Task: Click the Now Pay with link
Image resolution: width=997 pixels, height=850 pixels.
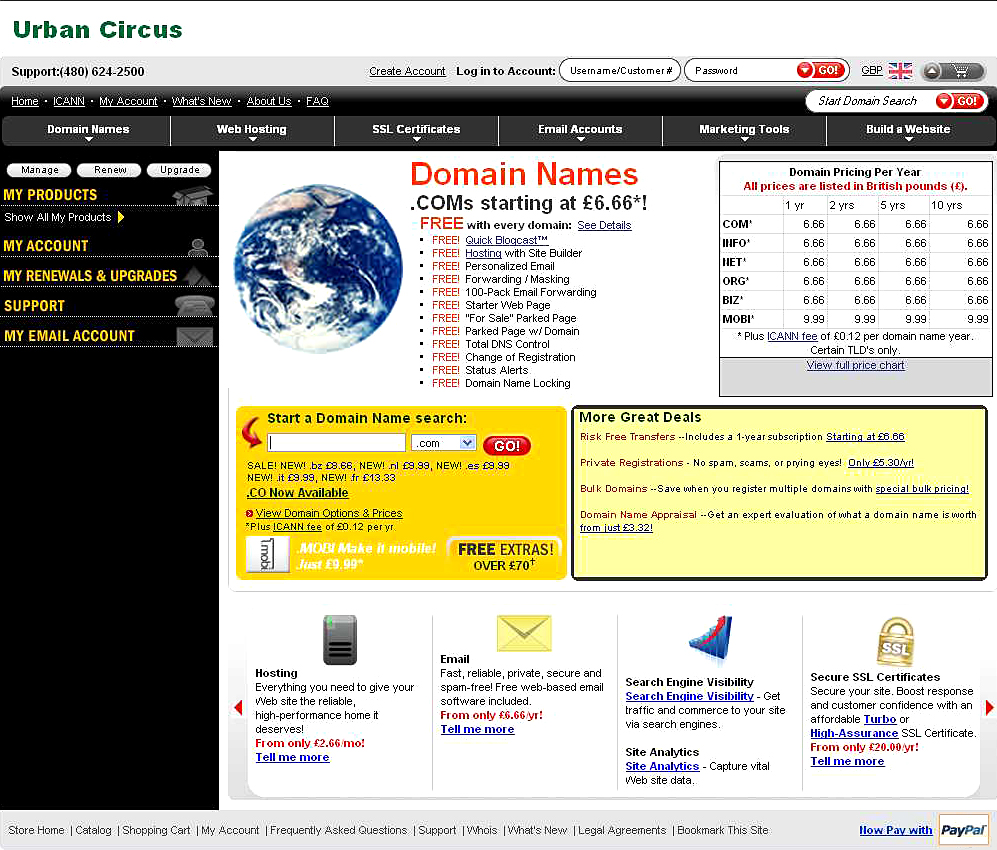Action: [895, 830]
